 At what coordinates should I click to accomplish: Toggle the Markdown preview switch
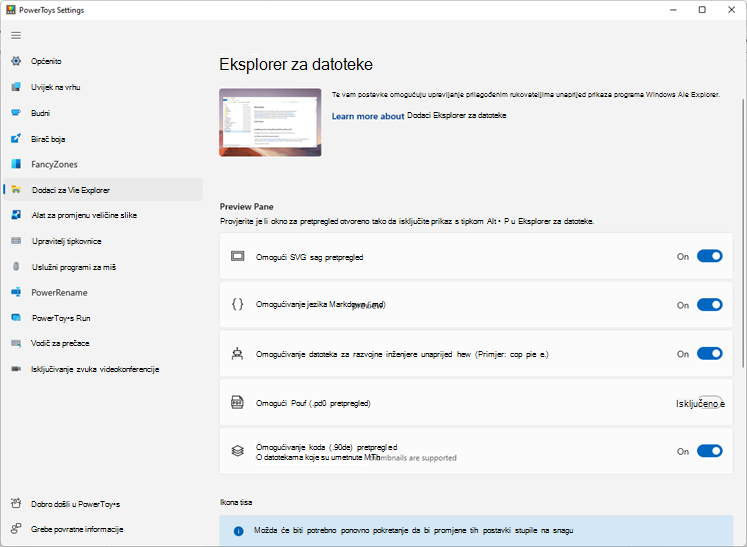[709, 305]
